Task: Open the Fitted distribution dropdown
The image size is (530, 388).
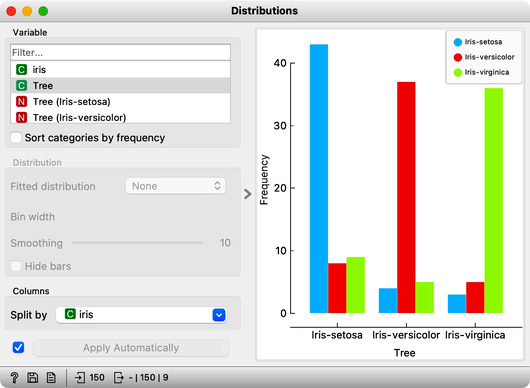Action: [175, 186]
